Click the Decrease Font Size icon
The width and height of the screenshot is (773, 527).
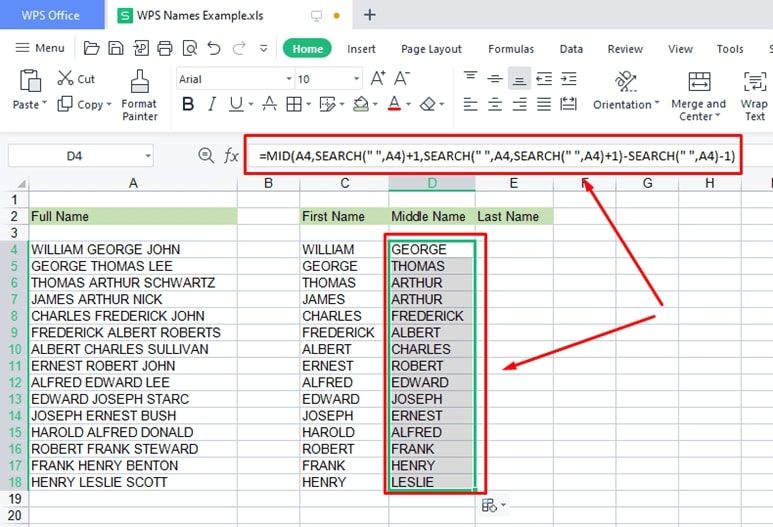(x=402, y=78)
